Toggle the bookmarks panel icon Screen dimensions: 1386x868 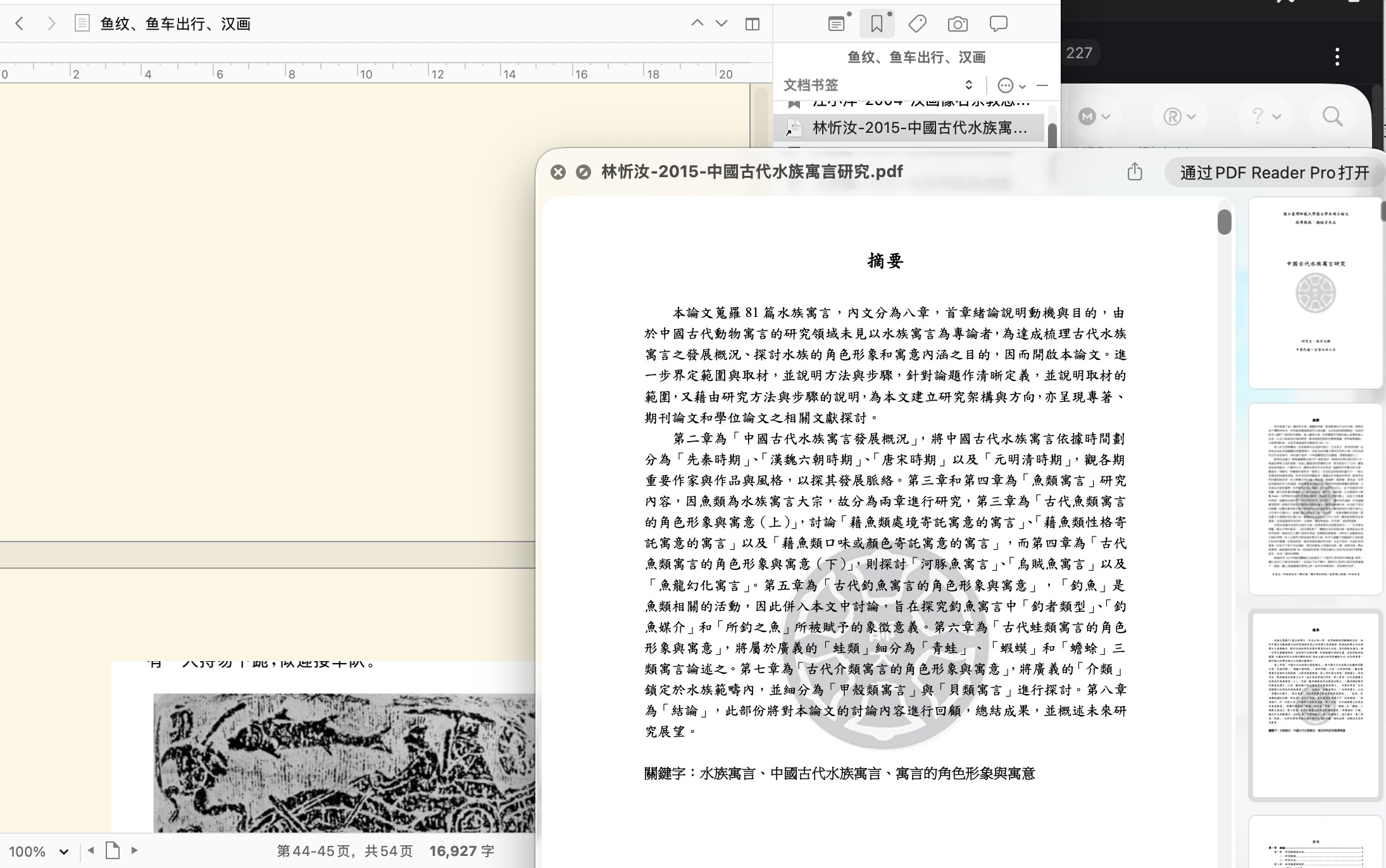click(x=877, y=23)
